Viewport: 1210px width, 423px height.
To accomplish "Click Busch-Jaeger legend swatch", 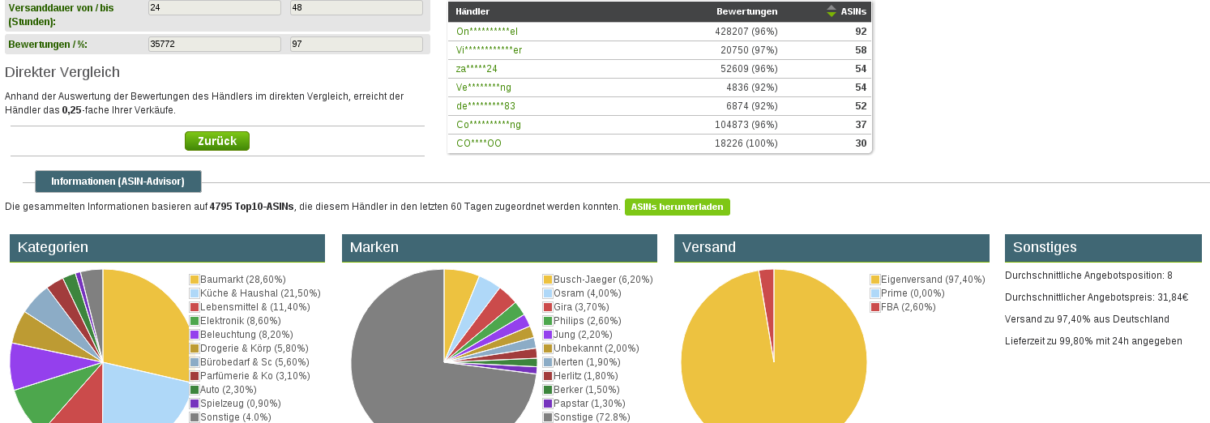I will [x=547, y=279].
